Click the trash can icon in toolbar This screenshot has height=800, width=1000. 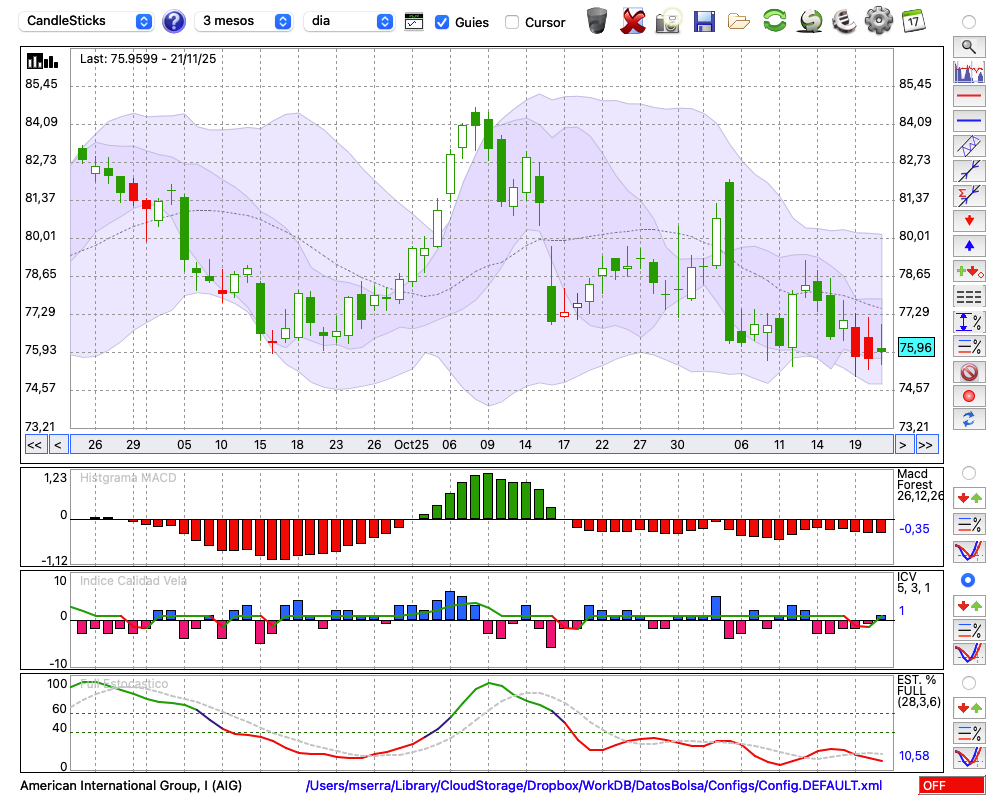pyautogui.click(x=597, y=20)
